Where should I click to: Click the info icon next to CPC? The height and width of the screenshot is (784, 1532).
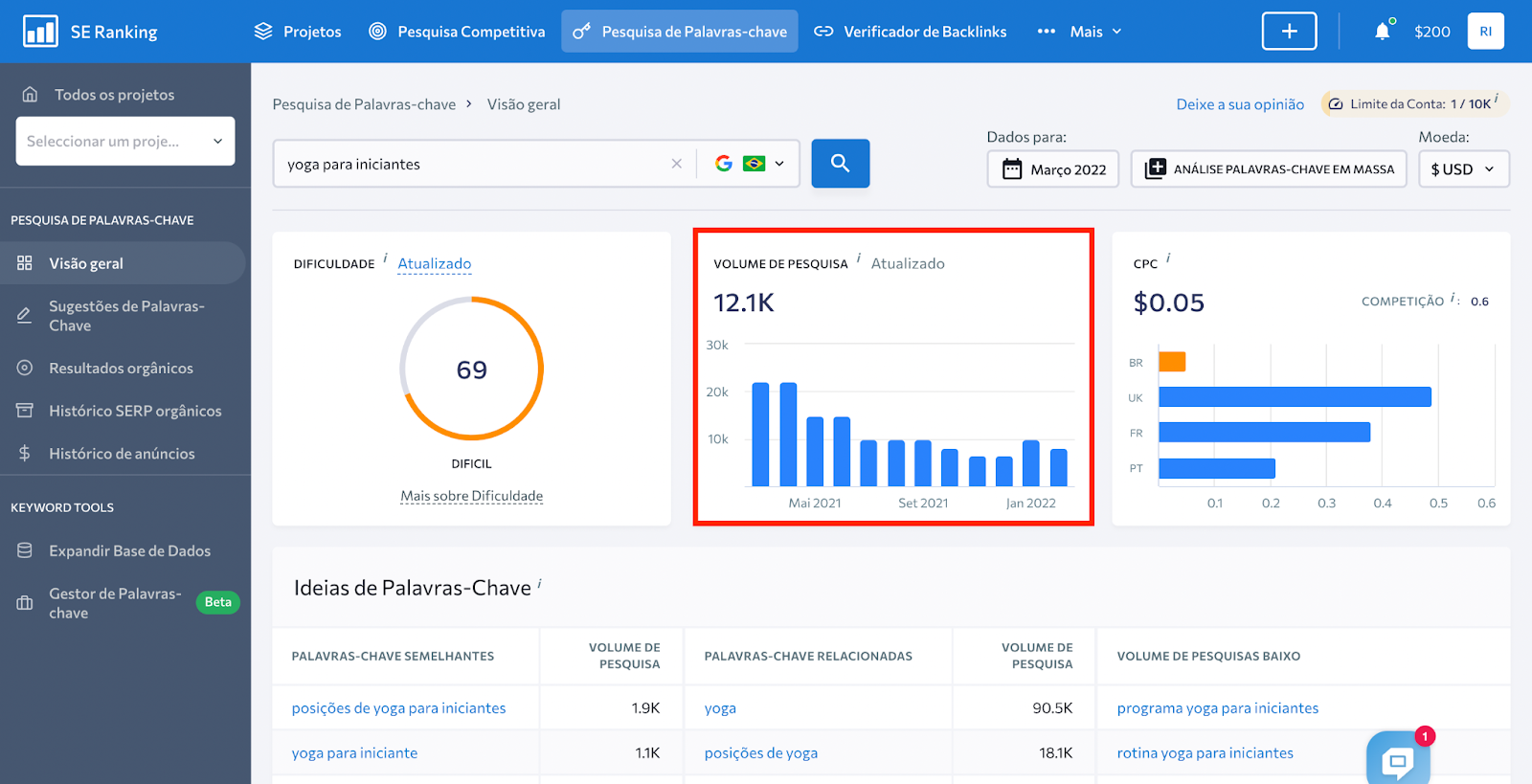(x=1168, y=258)
